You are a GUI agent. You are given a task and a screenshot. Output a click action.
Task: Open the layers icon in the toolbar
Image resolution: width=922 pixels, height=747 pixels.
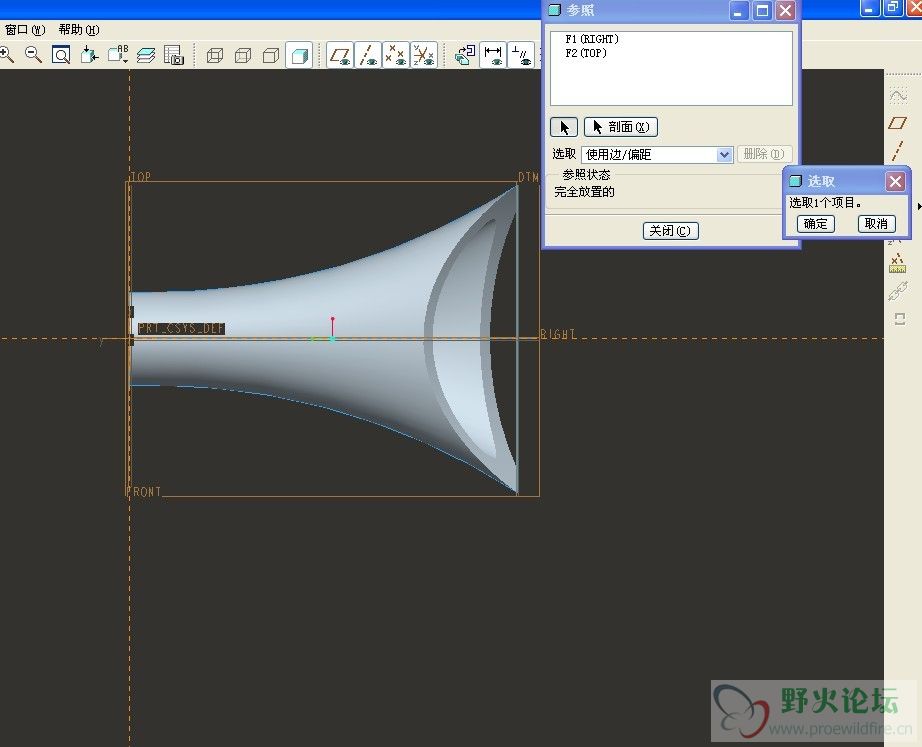tap(146, 55)
